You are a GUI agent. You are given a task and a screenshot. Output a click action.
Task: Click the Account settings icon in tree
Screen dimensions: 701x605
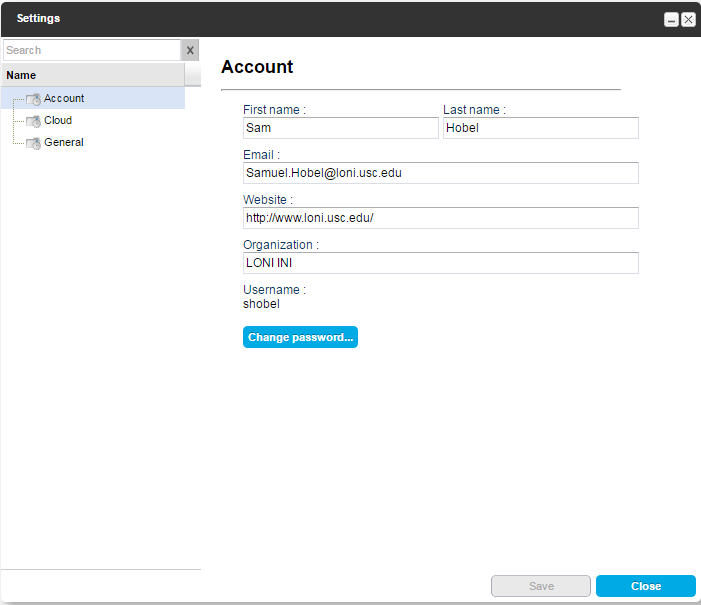(34, 99)
